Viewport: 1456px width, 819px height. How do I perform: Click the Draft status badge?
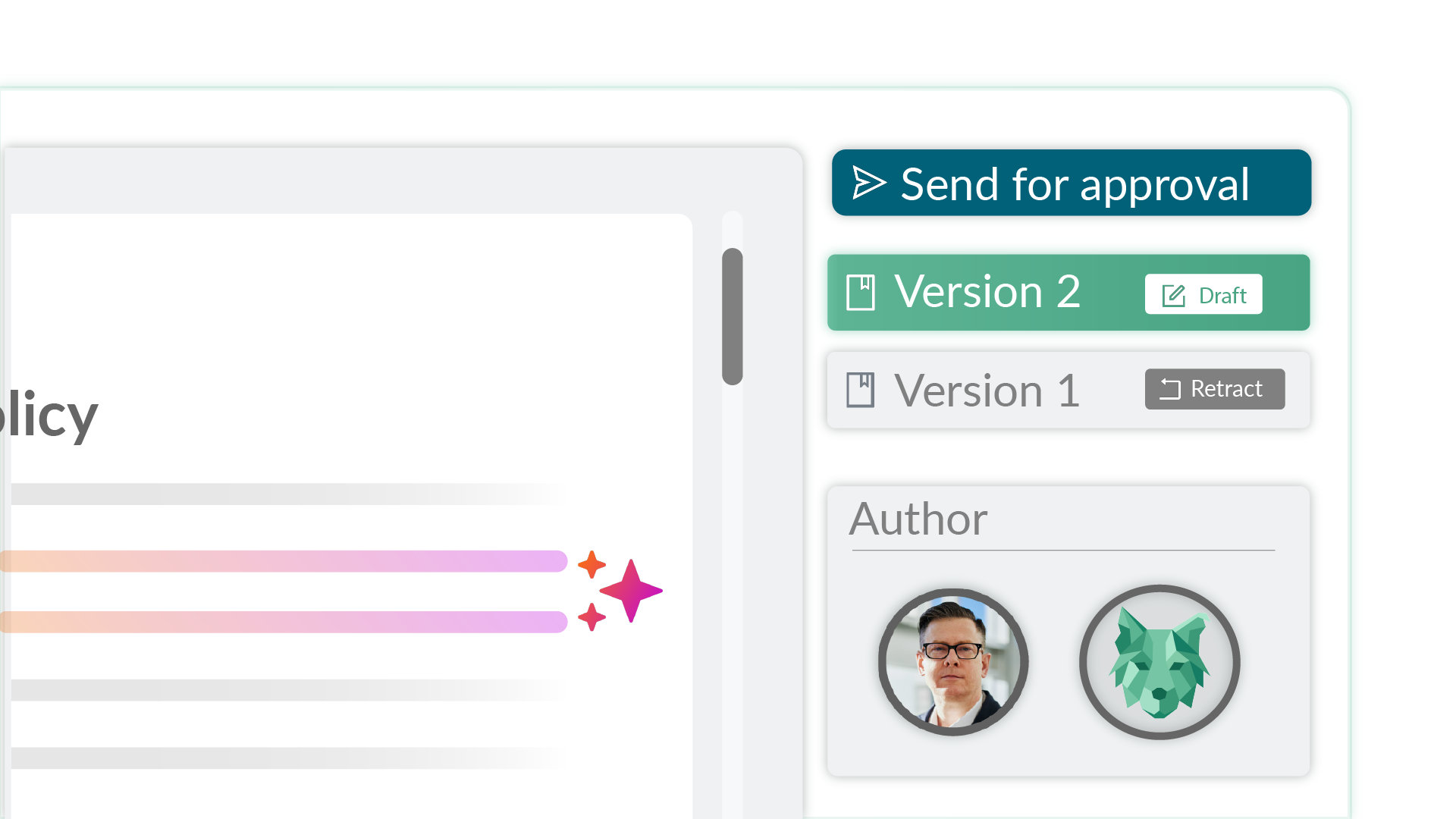[x=1203, y=294]
